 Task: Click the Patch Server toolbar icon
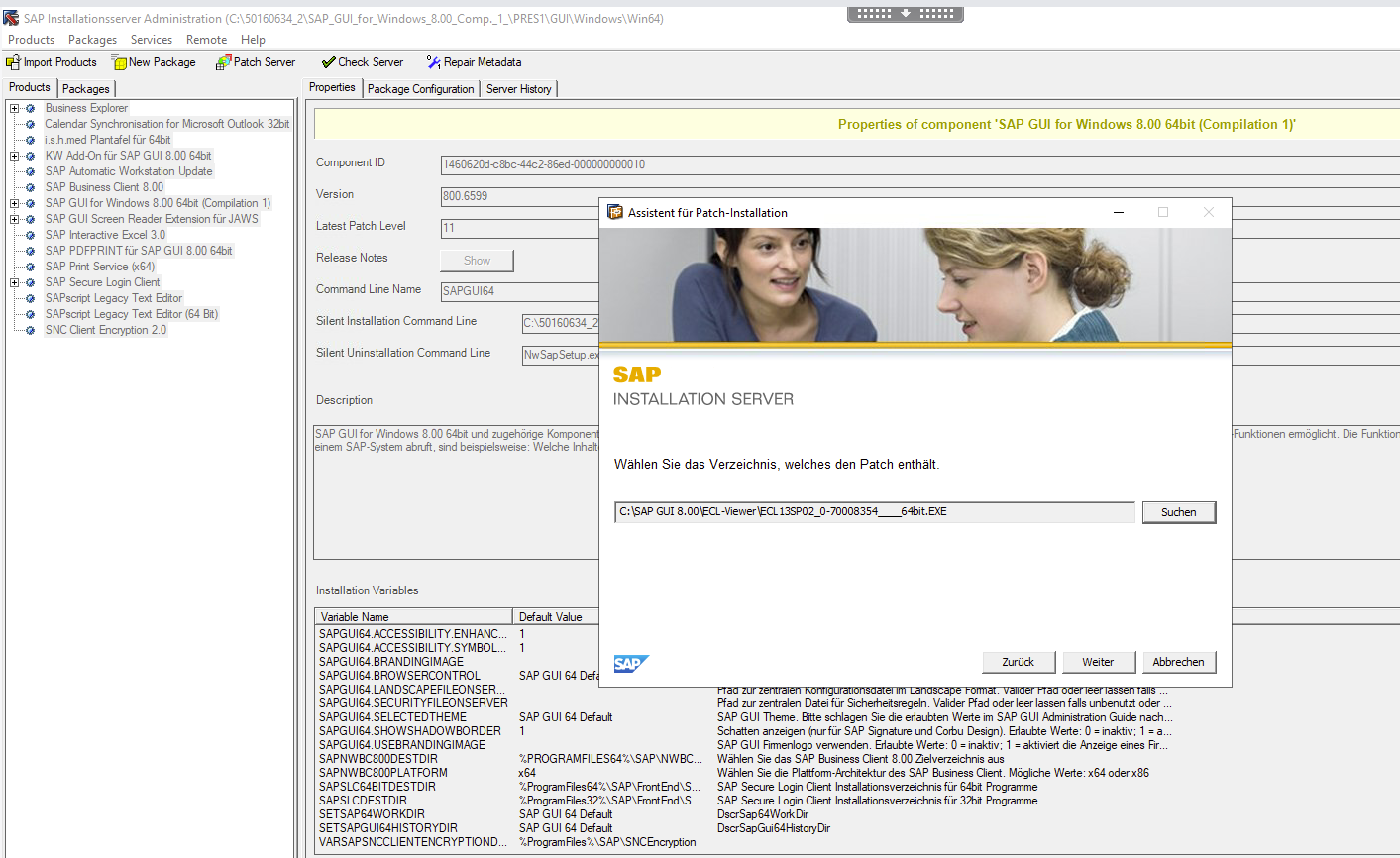click(223, 62)
